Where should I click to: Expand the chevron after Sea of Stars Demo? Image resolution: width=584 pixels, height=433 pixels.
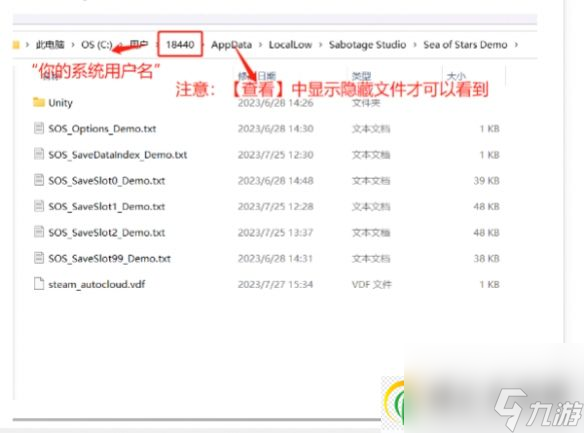coord(516,45)
